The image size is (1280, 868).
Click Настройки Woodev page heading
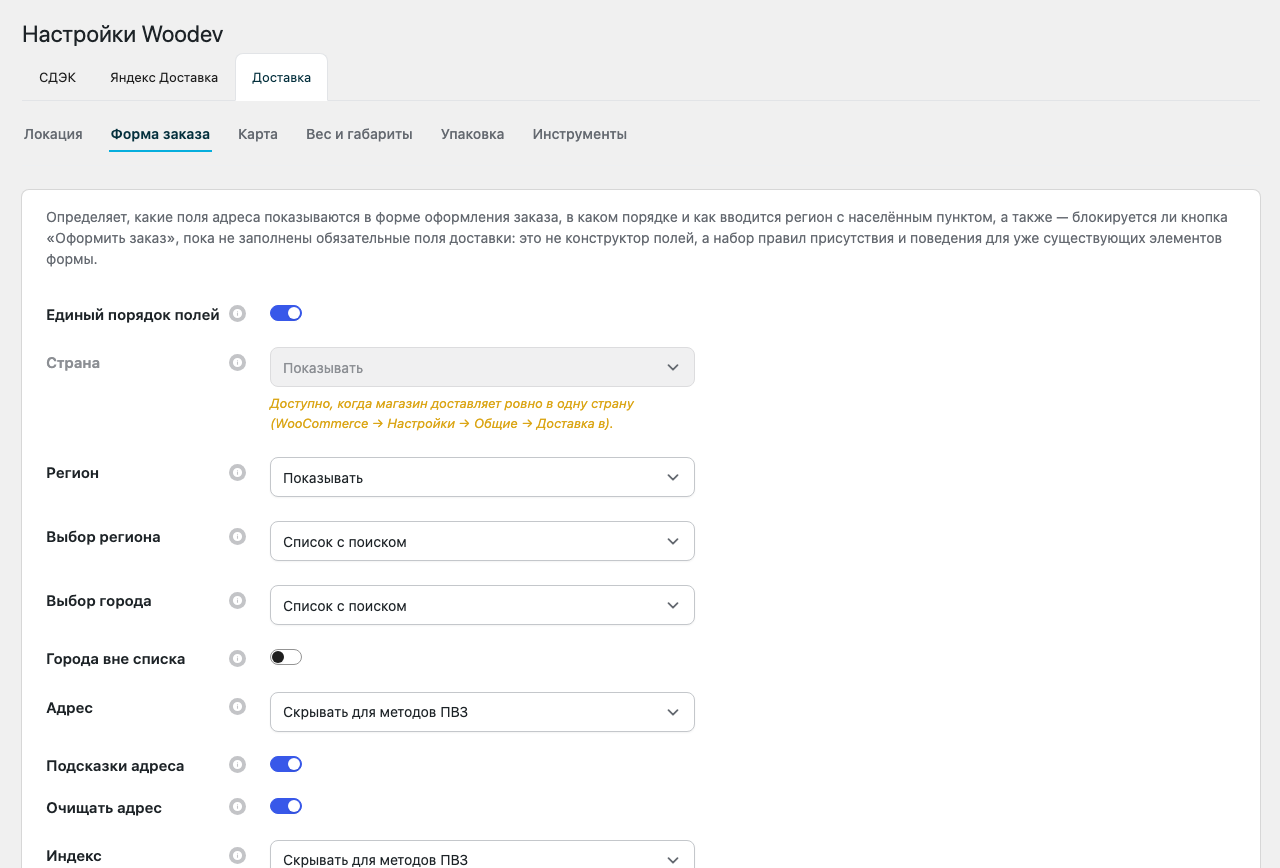(x=122, y=34)
